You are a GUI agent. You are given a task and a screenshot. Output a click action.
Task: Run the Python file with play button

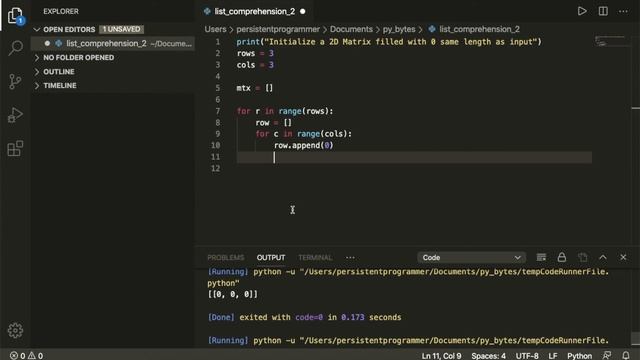[582, 11]
